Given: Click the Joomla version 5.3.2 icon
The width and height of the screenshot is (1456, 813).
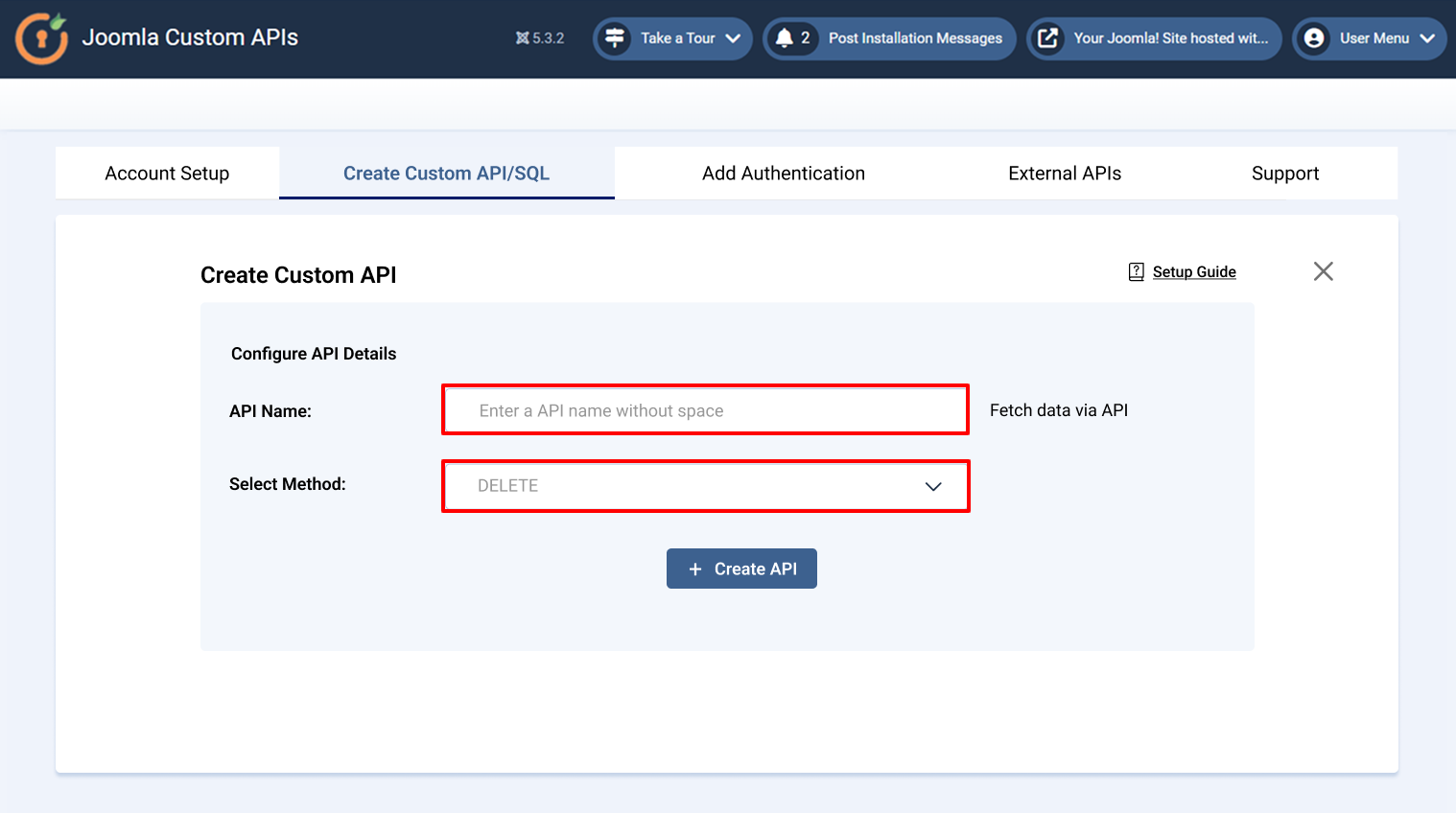Looking at the screenshot, I should 523,38.
